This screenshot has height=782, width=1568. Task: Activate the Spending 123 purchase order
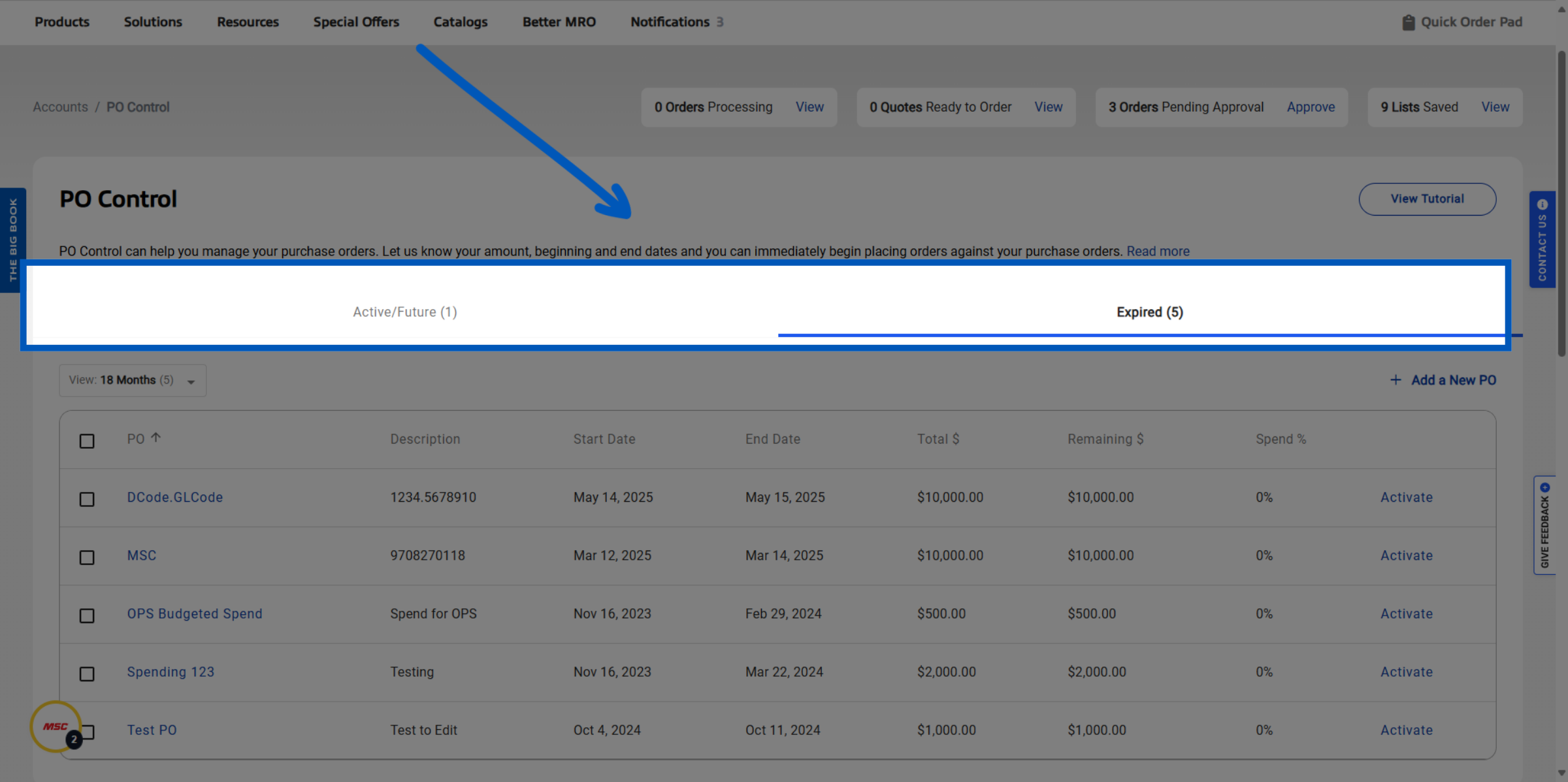[x=1406, y=672]
